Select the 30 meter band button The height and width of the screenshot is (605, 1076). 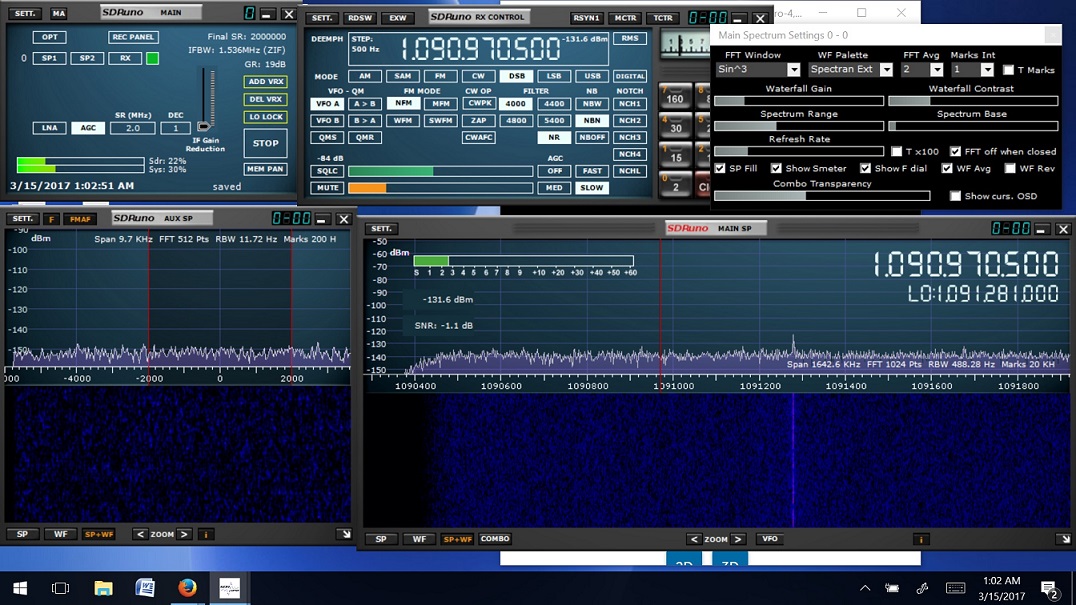(675, 126)
